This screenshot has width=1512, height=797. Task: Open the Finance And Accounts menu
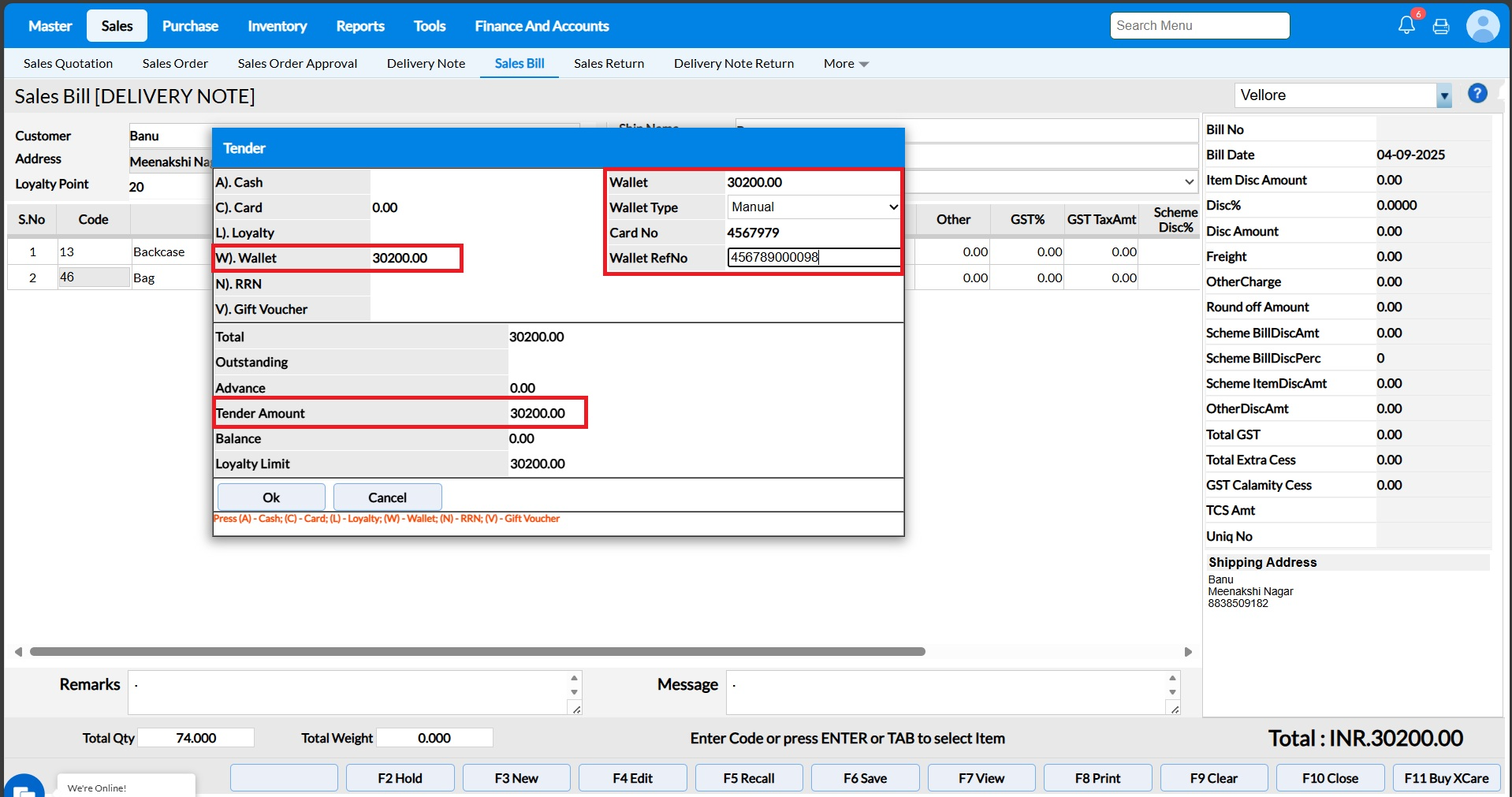pyautogui.click(x=542, y=26)
